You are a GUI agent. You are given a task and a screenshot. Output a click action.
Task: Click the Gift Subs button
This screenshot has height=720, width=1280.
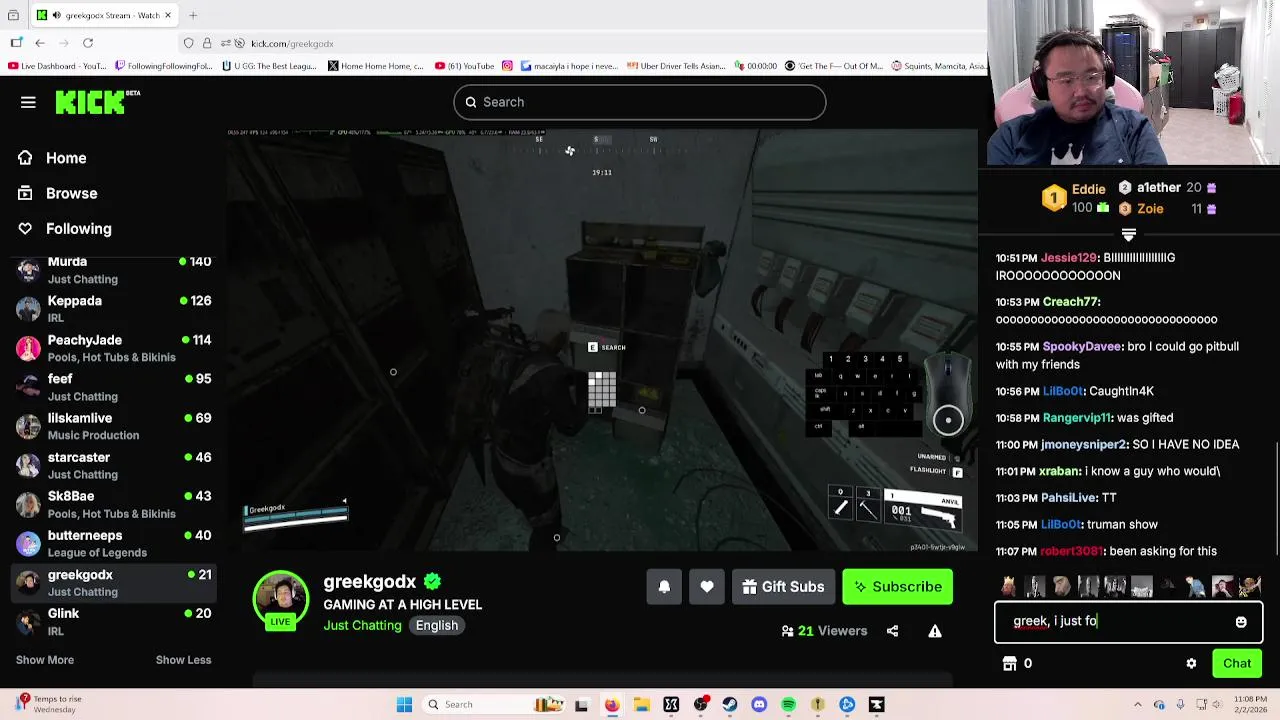(x=783, y=587)
